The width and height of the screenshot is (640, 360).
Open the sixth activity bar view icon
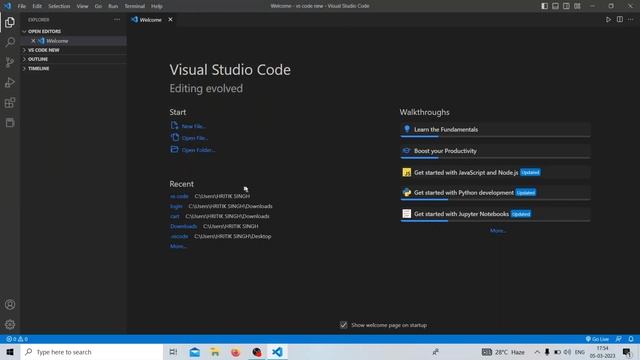click(10, 122)
